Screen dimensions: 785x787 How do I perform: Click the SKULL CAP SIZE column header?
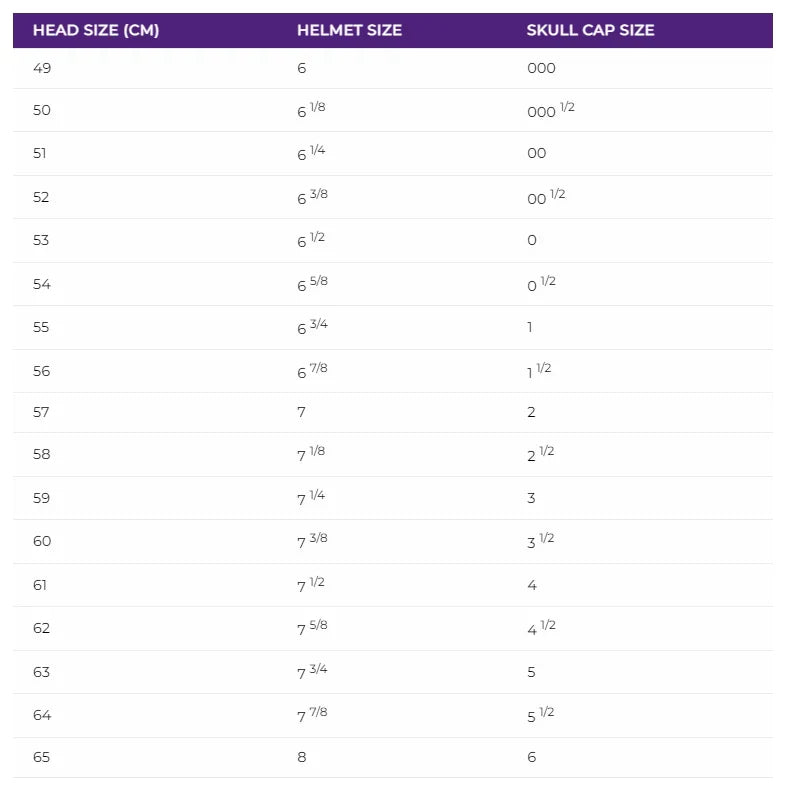590,30
